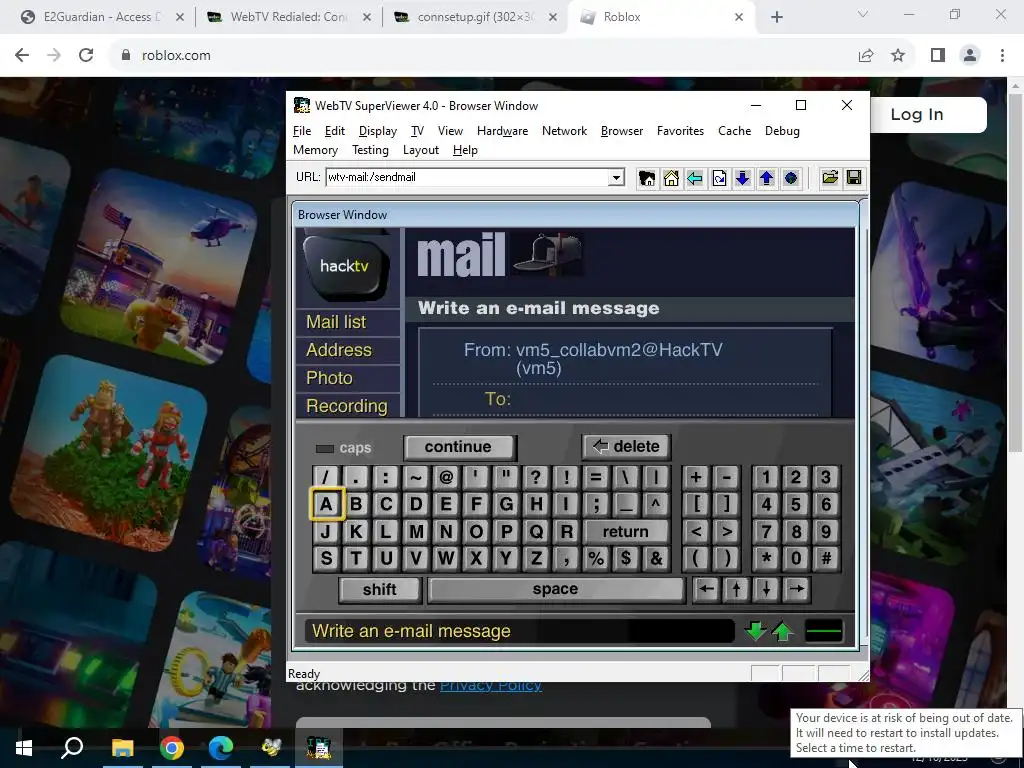Click the blue up arrow toolbar icon

point(767,178)
